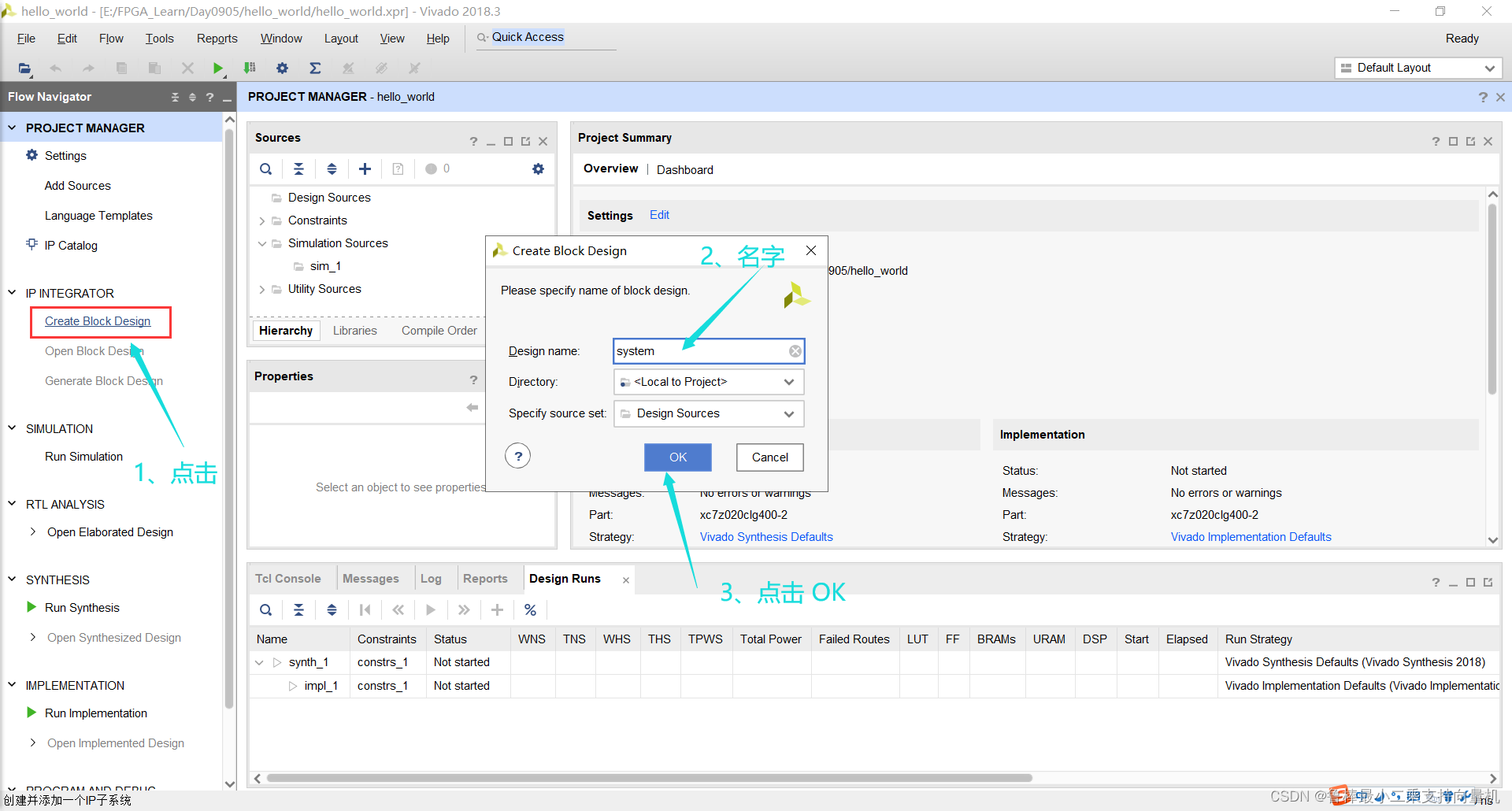This screenshot has height=811, width=1512.
Task: Switch to the Libraries tab in Sources
Action: (x=354, y=331)
